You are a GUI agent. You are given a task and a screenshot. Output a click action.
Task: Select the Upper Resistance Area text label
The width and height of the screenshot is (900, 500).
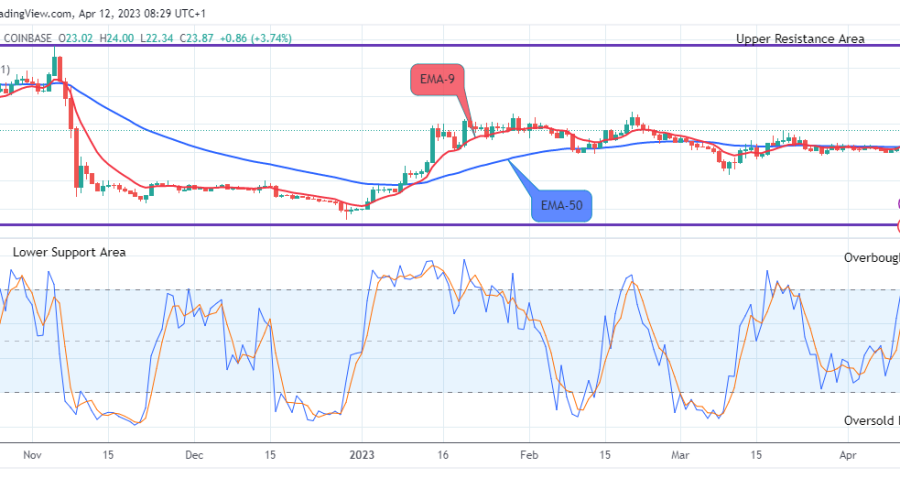tap(800, 39)
